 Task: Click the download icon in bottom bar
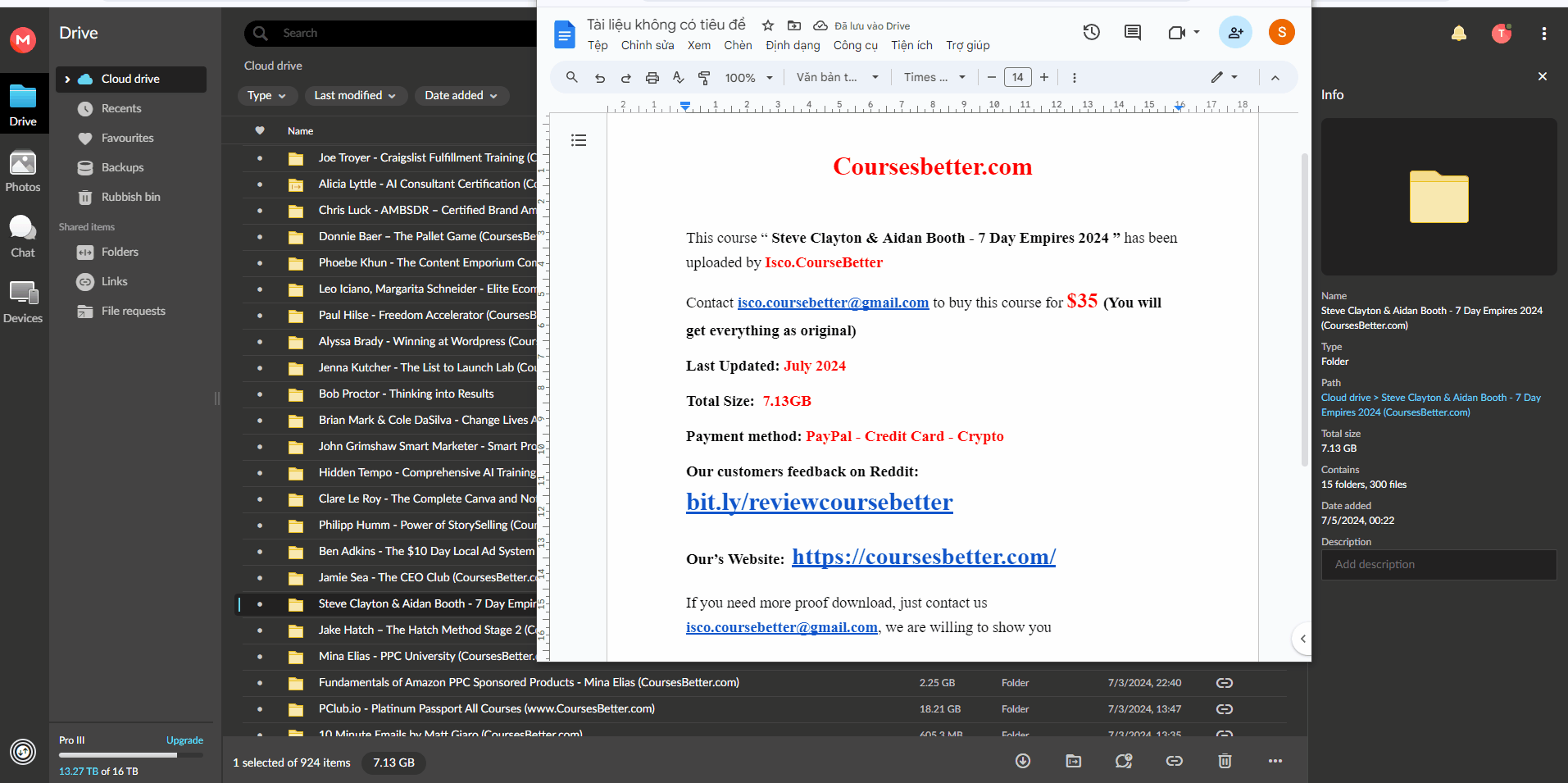[1022, 761]
